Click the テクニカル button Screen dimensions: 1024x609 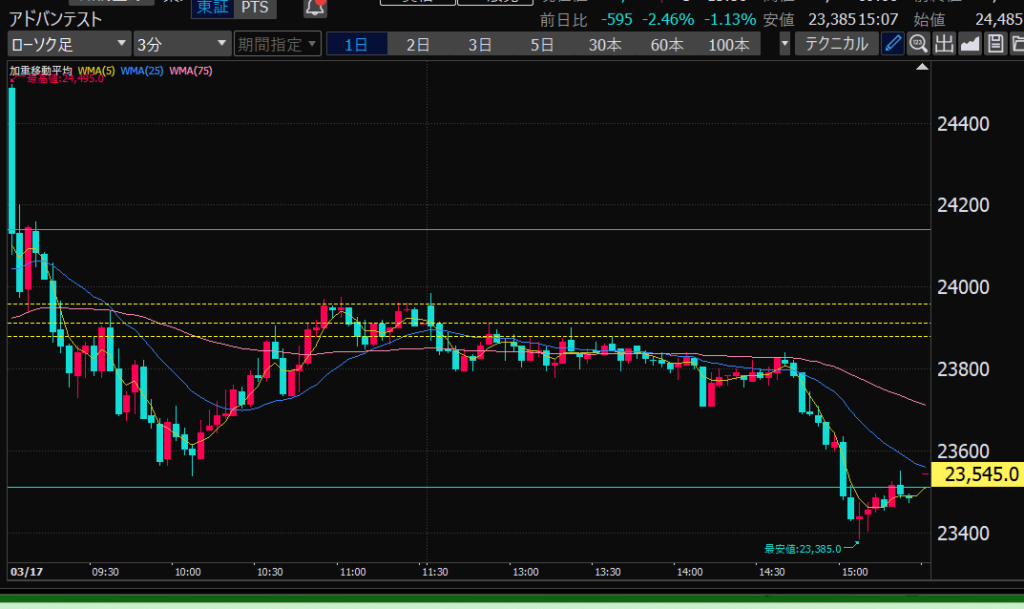pos(837,44)
